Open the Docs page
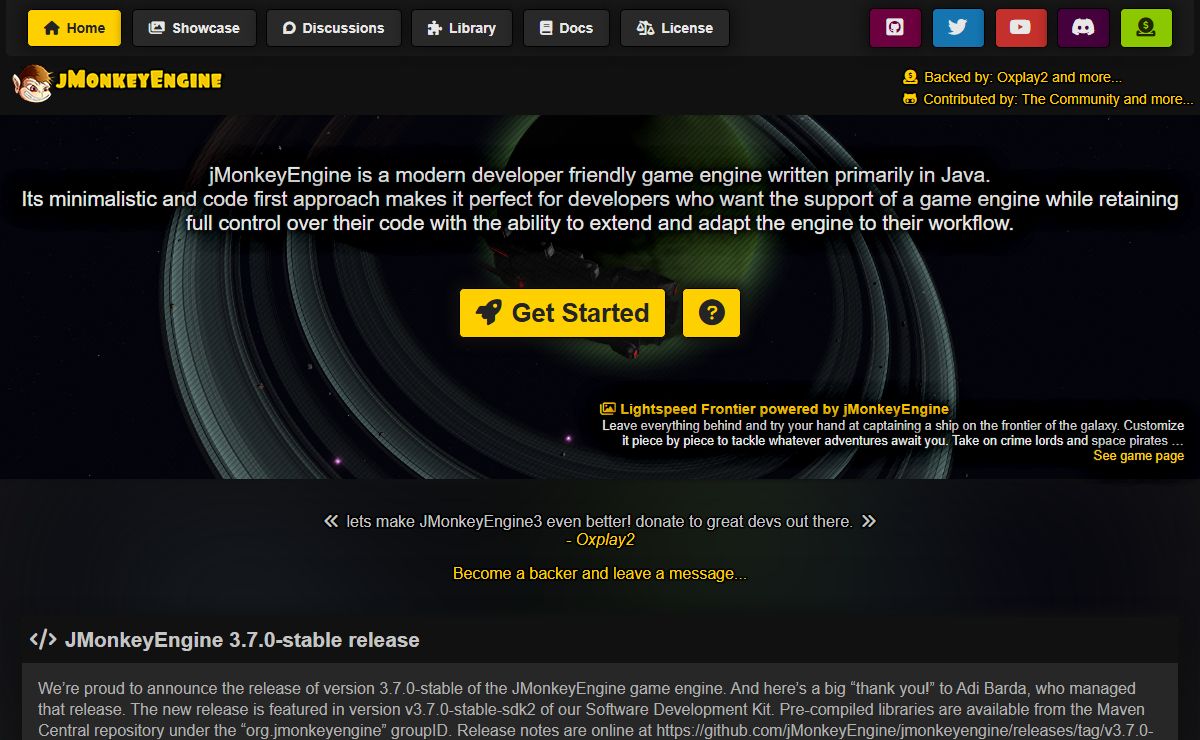The height and width of the screenshot is (740, 1200). coord(566,28)
